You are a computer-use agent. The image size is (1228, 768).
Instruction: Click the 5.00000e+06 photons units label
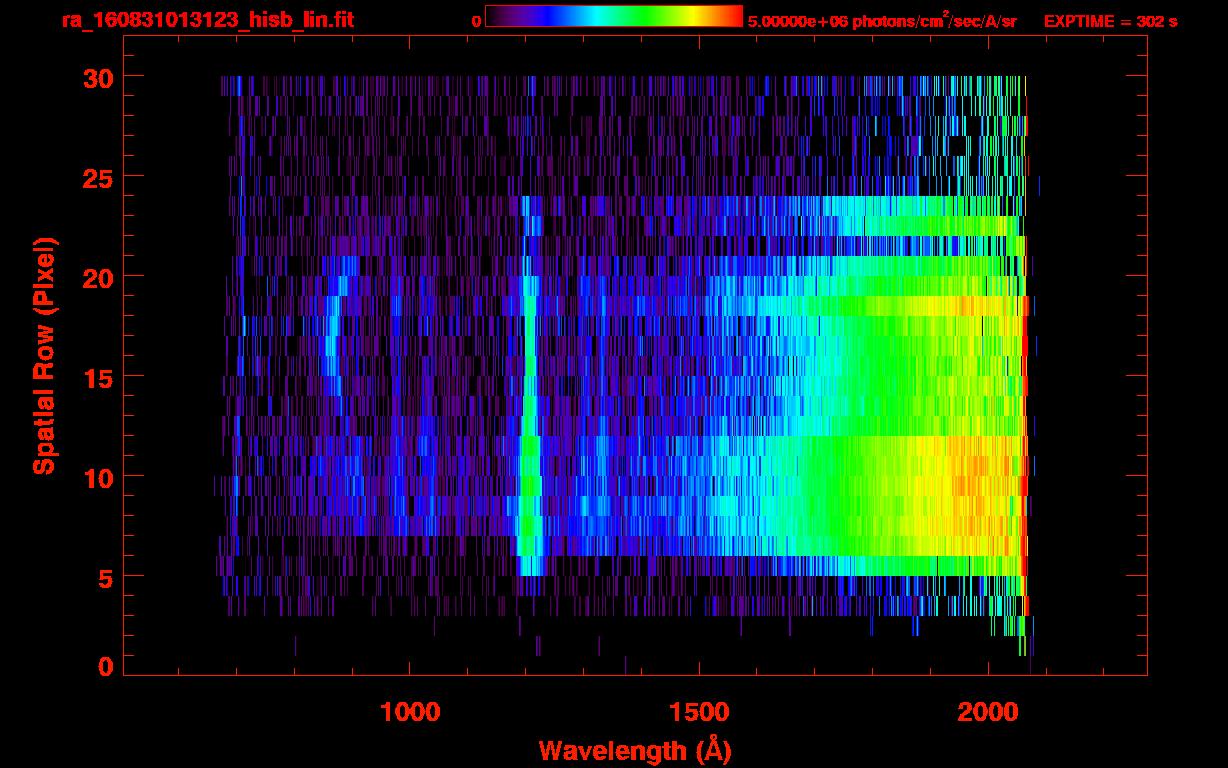[882, 21]
